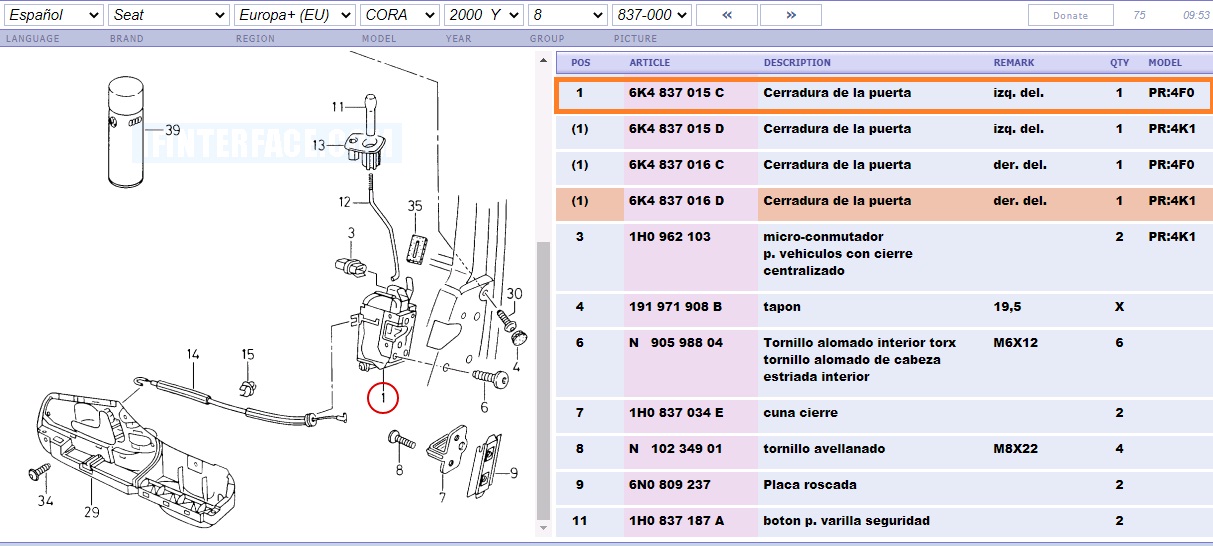
Task: Click circled part number 1 in diagram
Action: [x=382, y=397]
